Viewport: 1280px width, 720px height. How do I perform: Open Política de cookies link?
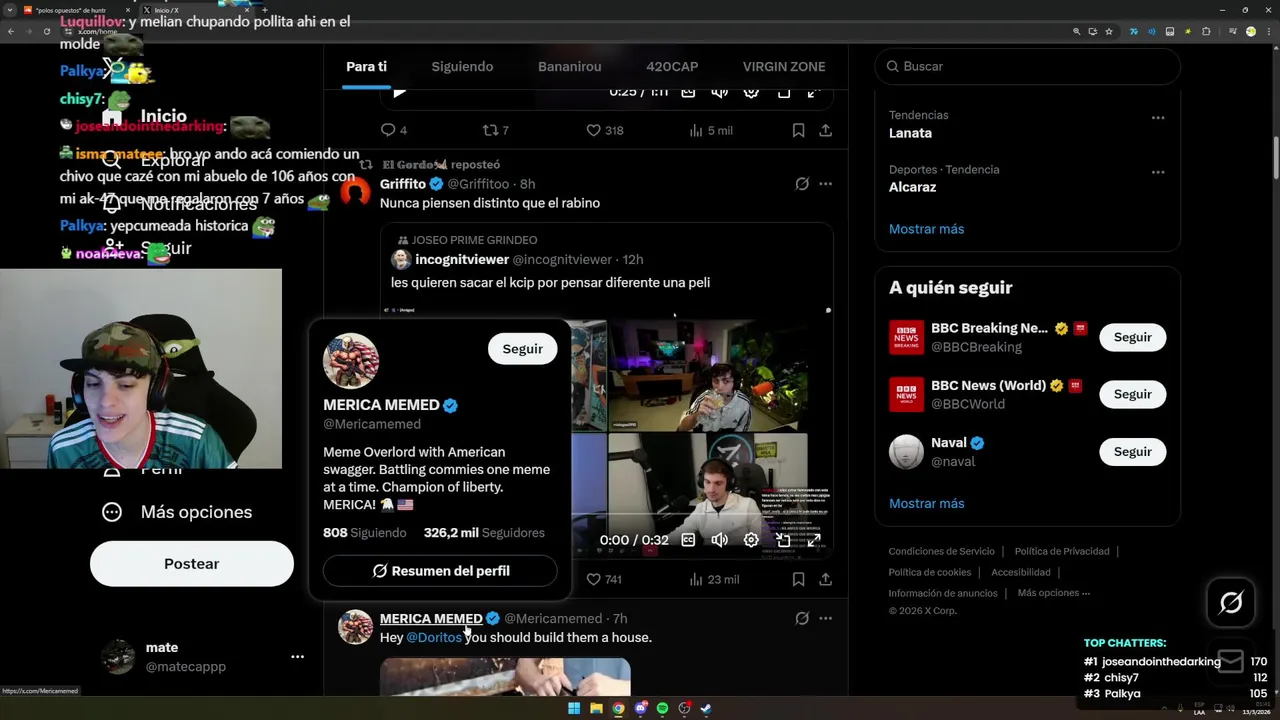tap(930, 572)
